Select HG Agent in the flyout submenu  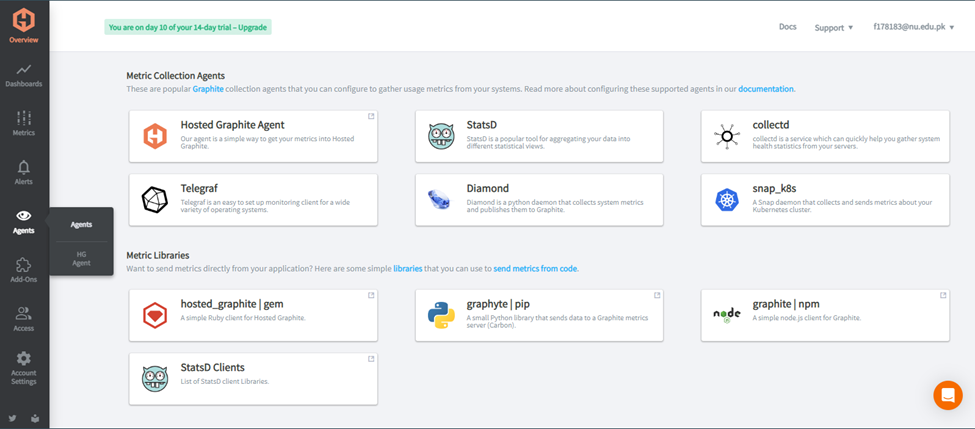[81, 259]
